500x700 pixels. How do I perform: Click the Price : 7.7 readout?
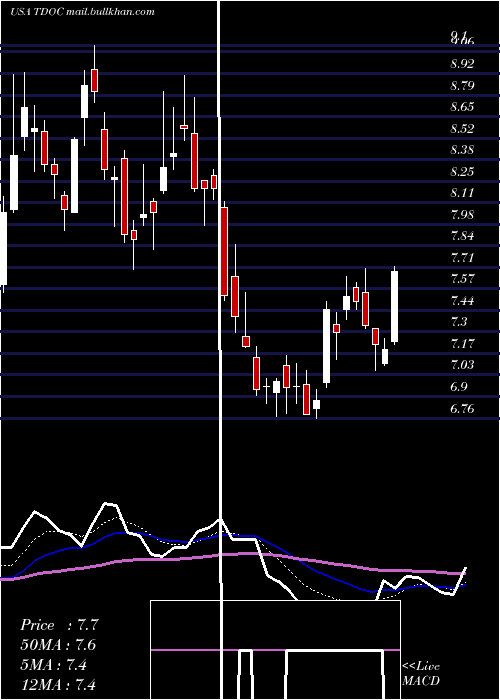click(x=59, y=625)
